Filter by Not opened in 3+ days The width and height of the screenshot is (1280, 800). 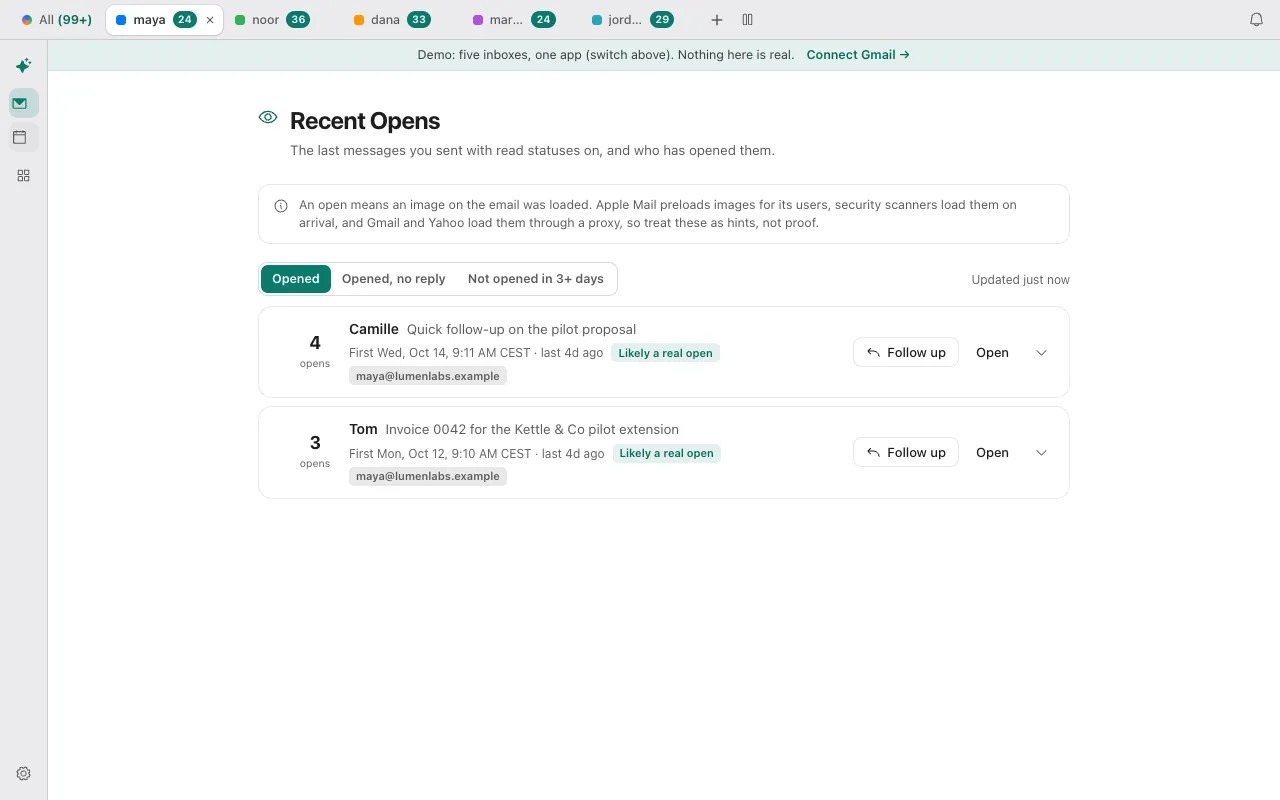(536, 279)
